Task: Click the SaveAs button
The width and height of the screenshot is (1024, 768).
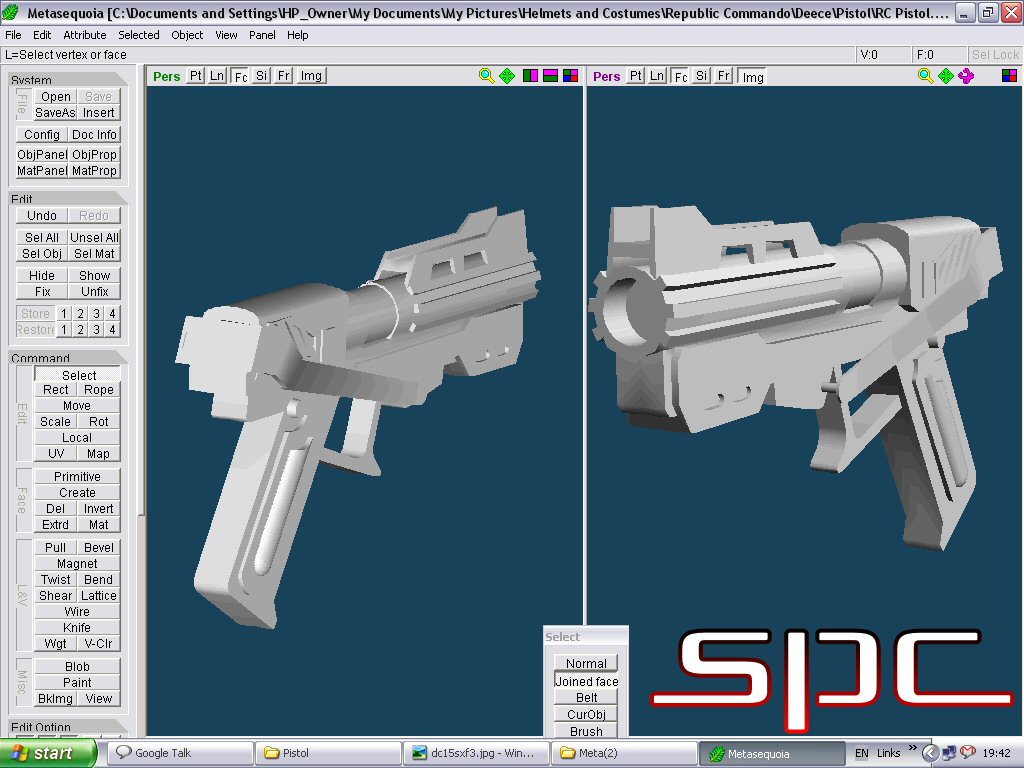Action: [55, 112]
